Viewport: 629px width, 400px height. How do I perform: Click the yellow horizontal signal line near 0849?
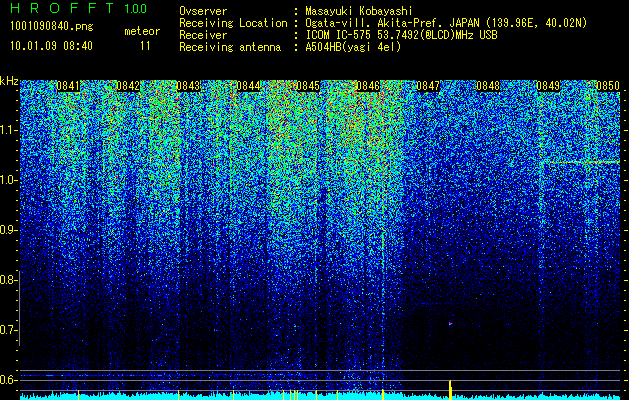584,162
